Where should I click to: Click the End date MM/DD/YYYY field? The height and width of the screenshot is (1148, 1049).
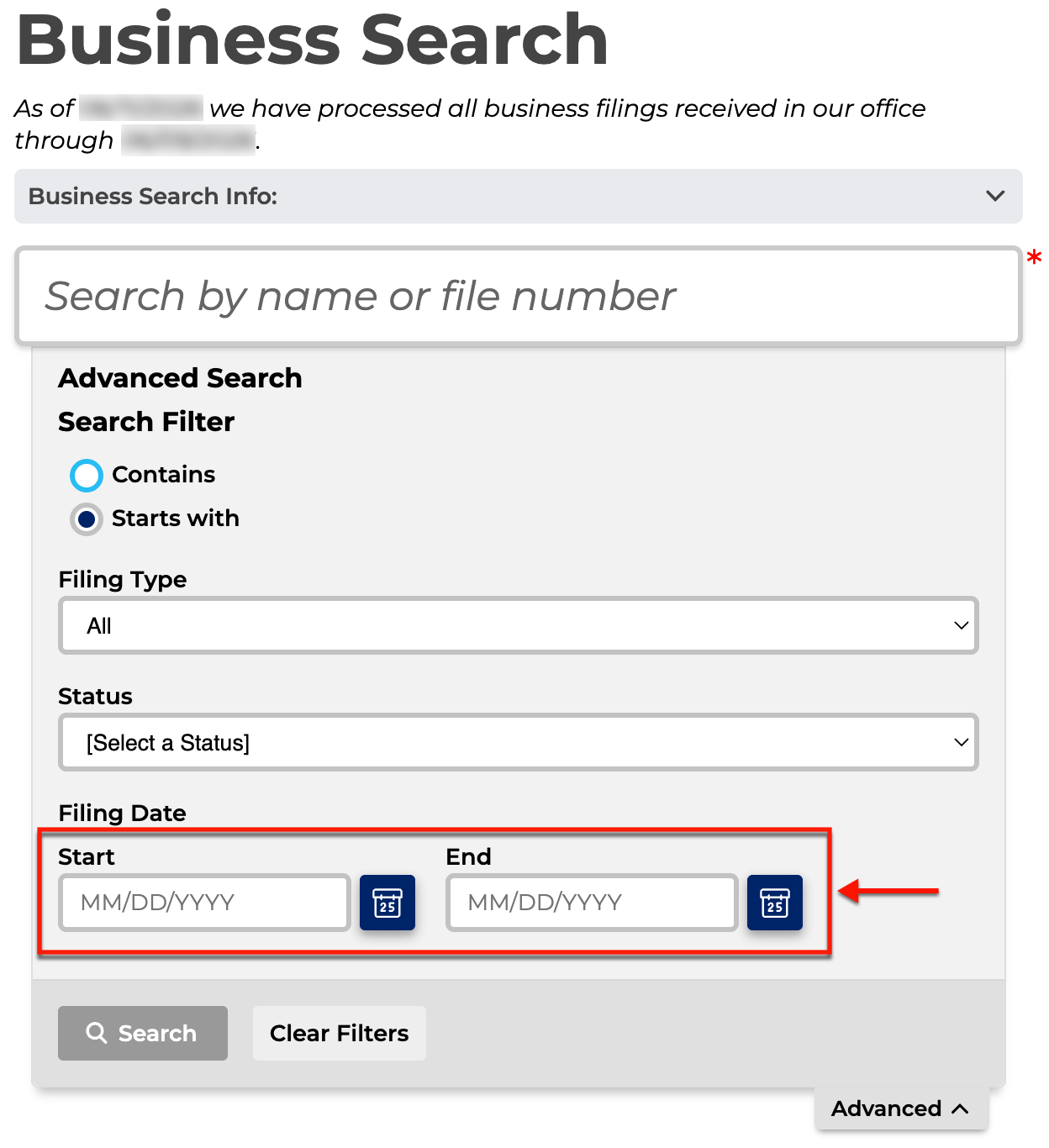click(x=592, y=903)
